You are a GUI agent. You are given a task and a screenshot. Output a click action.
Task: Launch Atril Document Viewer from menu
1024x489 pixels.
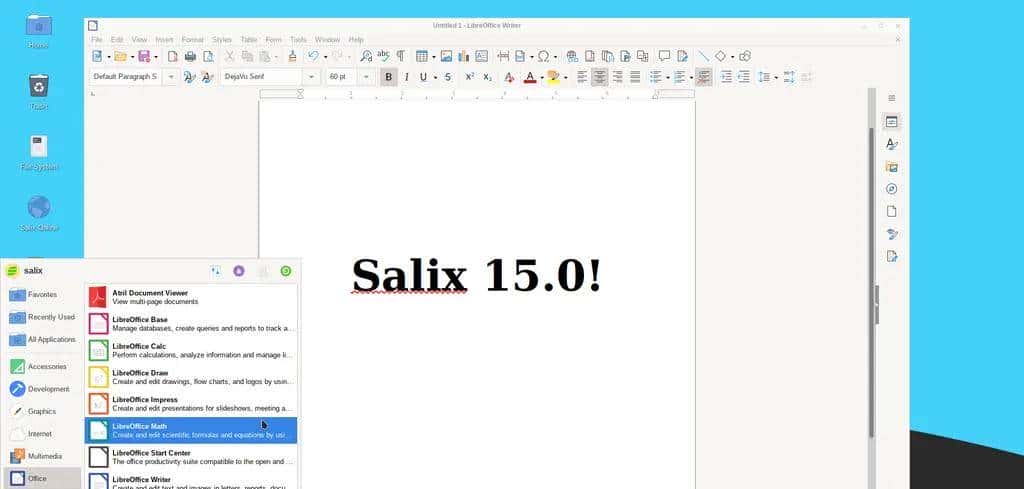tap(191, 297)
